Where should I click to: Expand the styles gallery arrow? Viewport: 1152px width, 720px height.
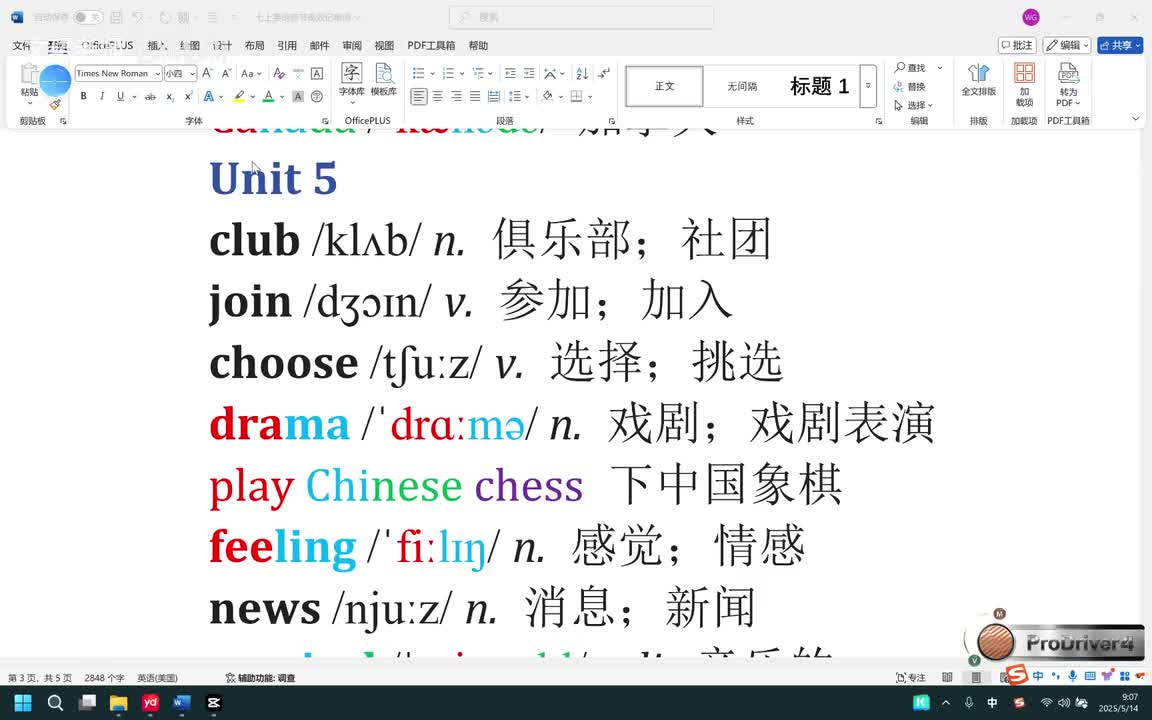(868, 86)
